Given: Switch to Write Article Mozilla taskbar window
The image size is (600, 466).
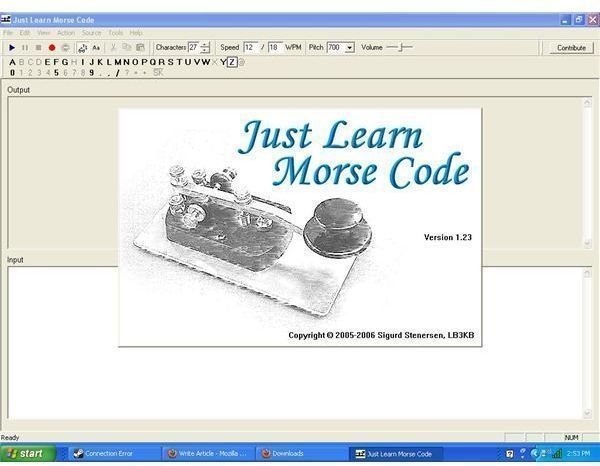Looking at the screenshot, I should [208, 454].
